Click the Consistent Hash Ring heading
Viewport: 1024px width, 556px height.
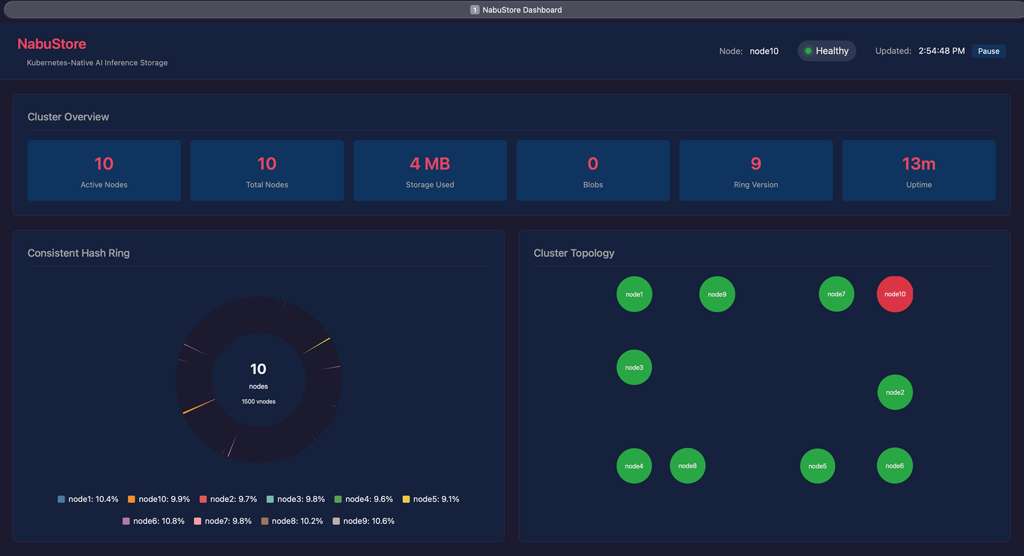coord(78,253)
